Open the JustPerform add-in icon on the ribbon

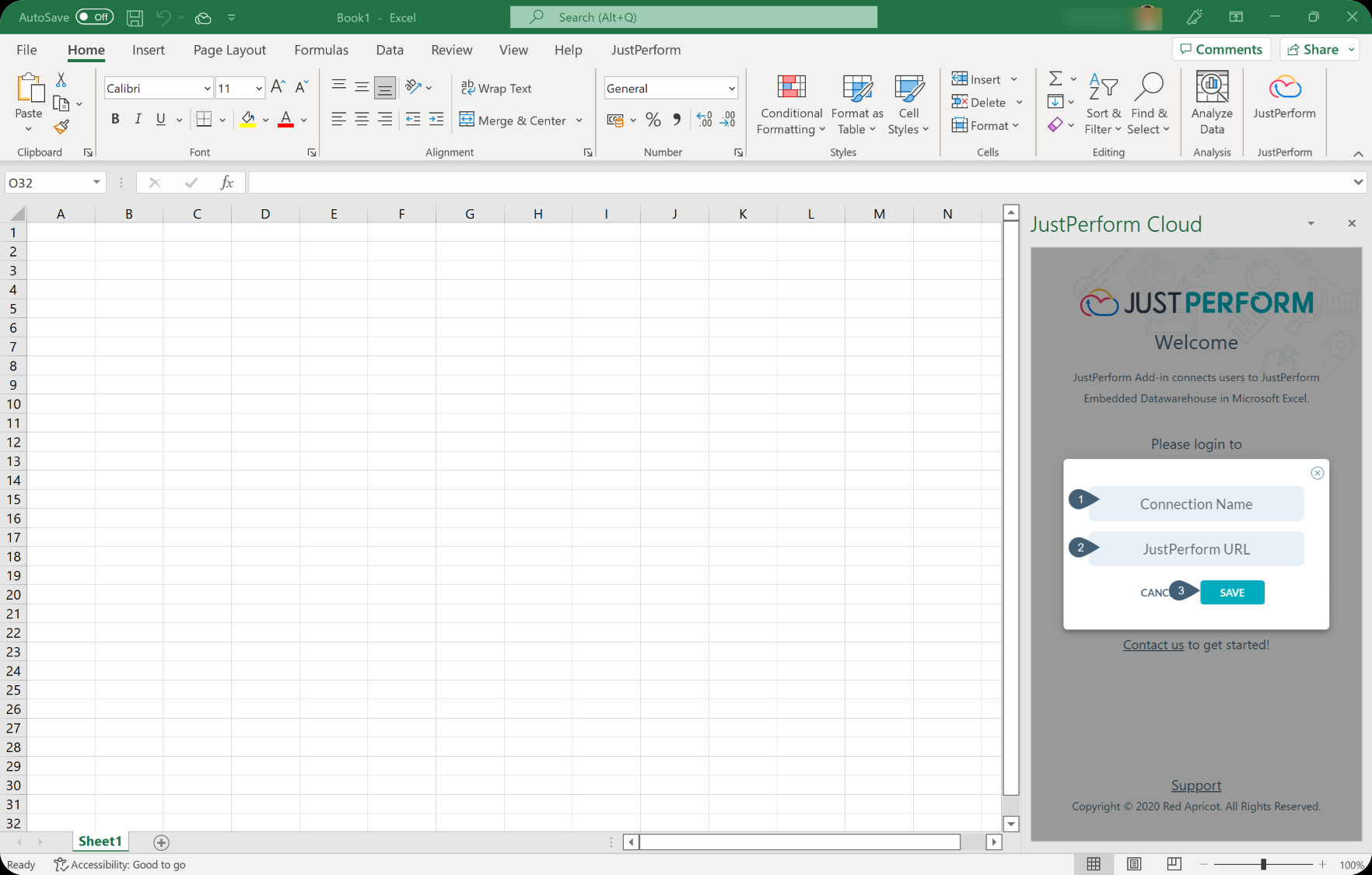[x=1284, y=101]
